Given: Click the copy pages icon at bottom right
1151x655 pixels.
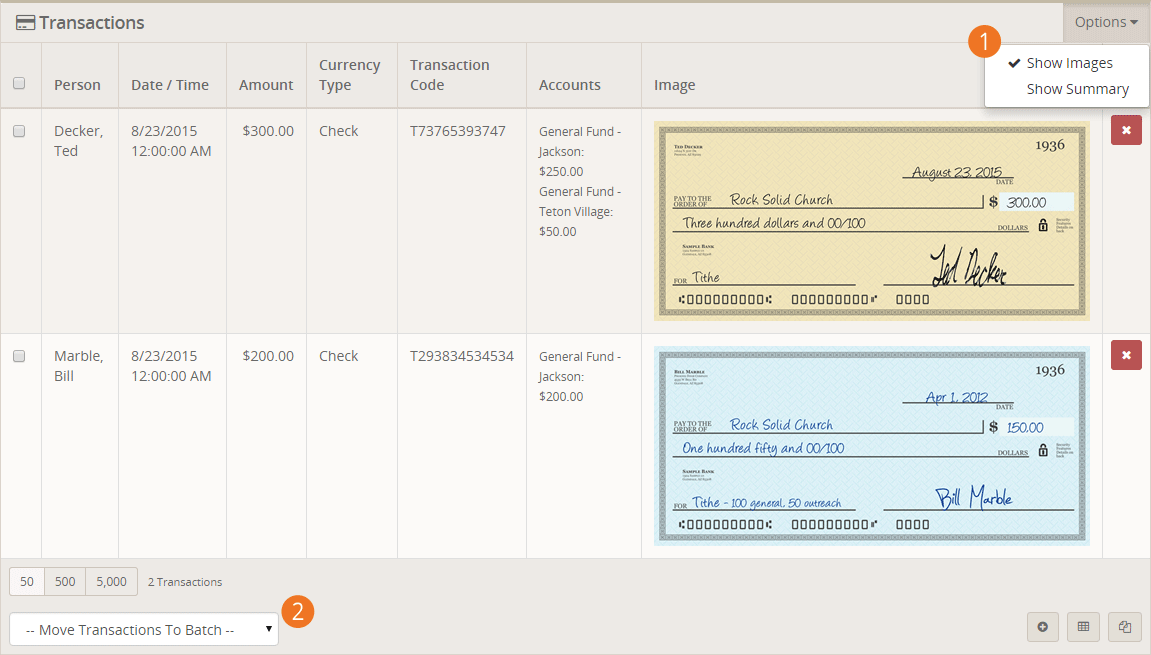Looking at the screenshot, I should coord(1125,627).
